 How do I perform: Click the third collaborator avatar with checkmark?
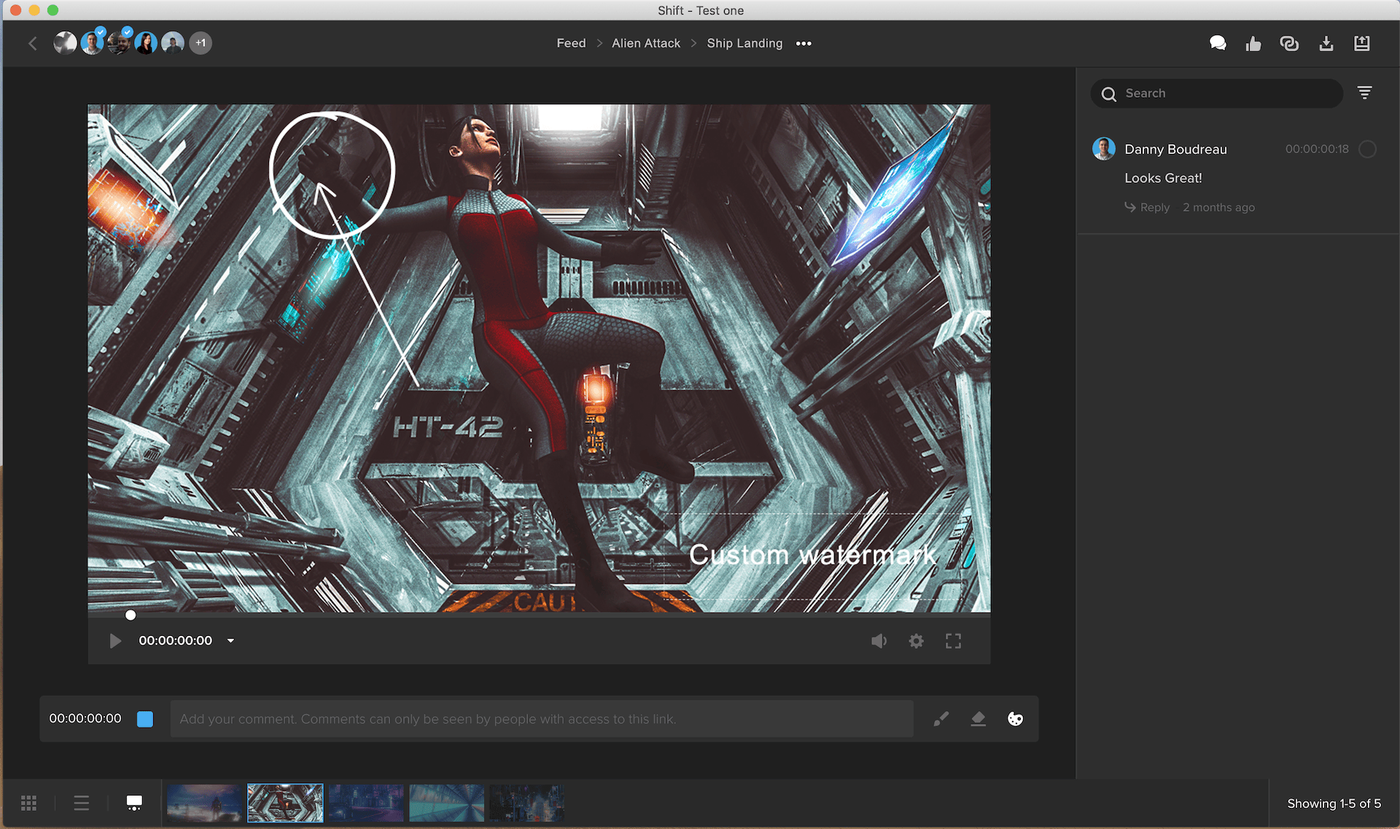(x=119, y=43)
